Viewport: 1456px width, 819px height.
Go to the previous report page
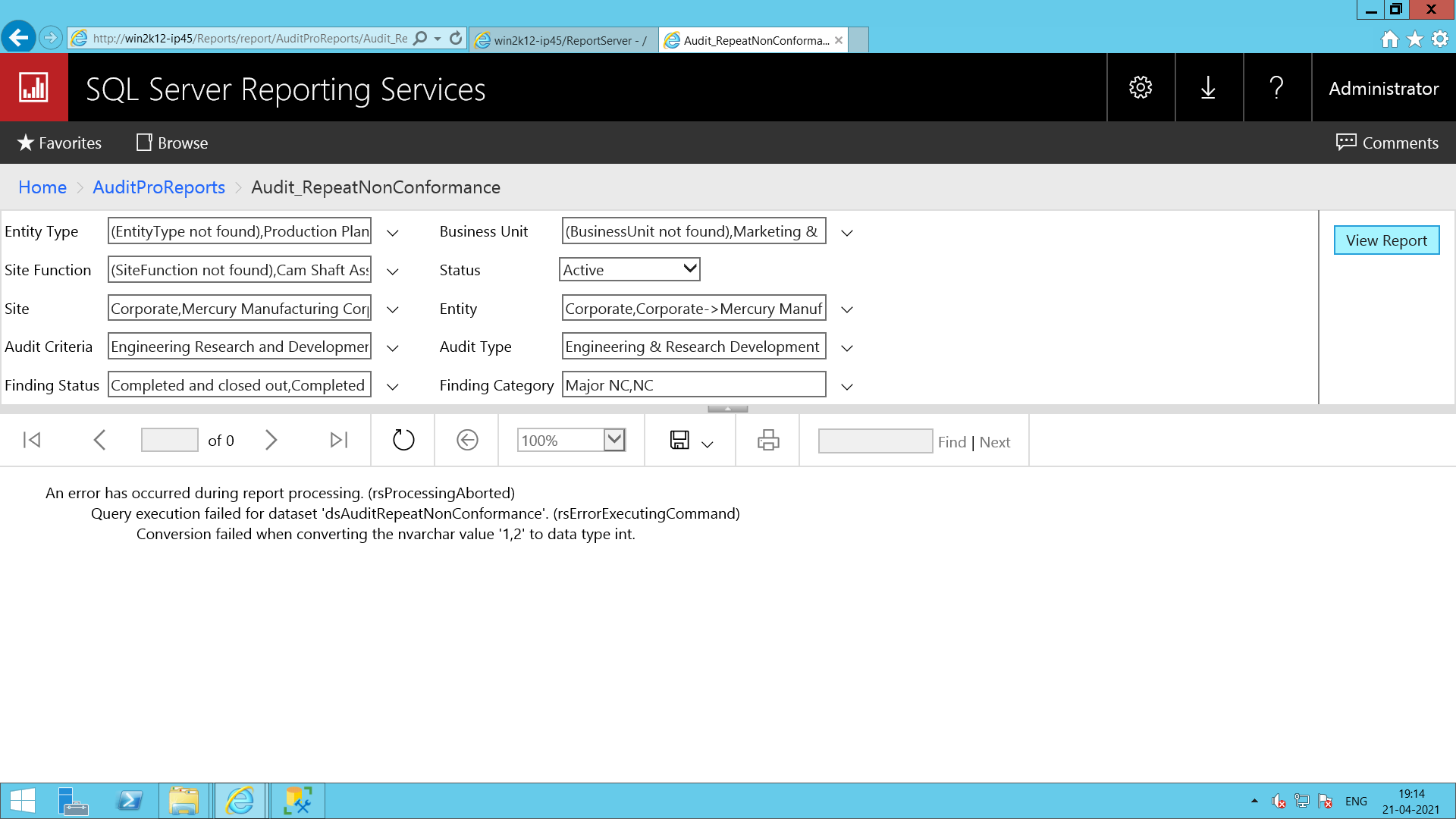(x=99, y=440)
